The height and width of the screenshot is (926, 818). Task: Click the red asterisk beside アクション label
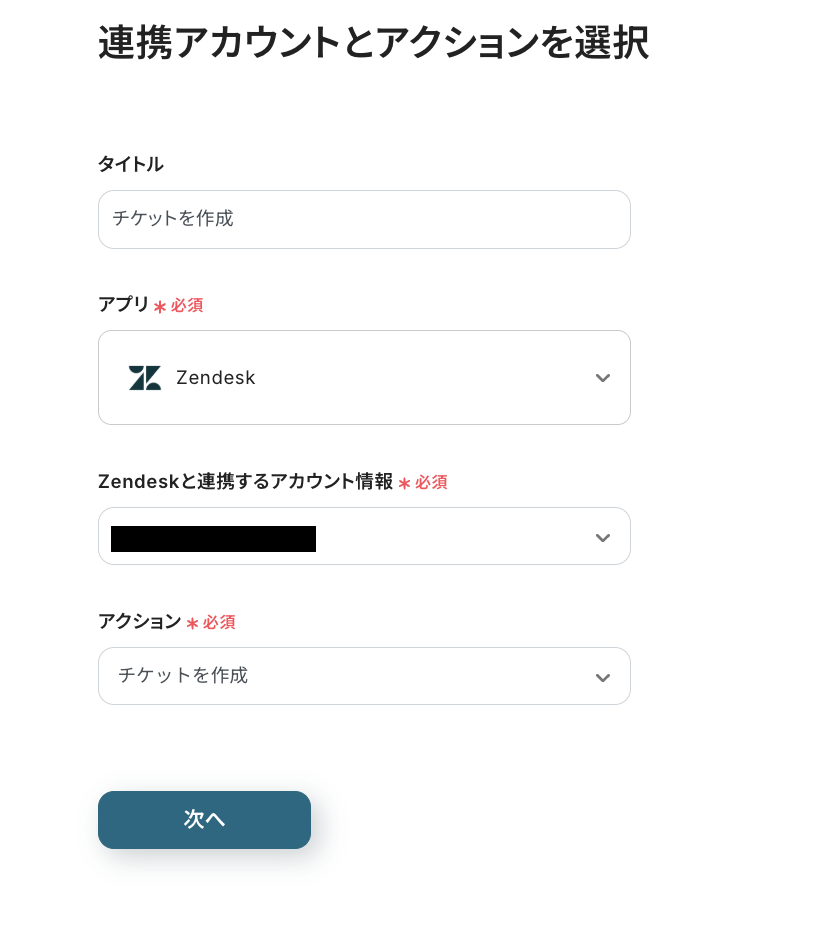point(192,623)
